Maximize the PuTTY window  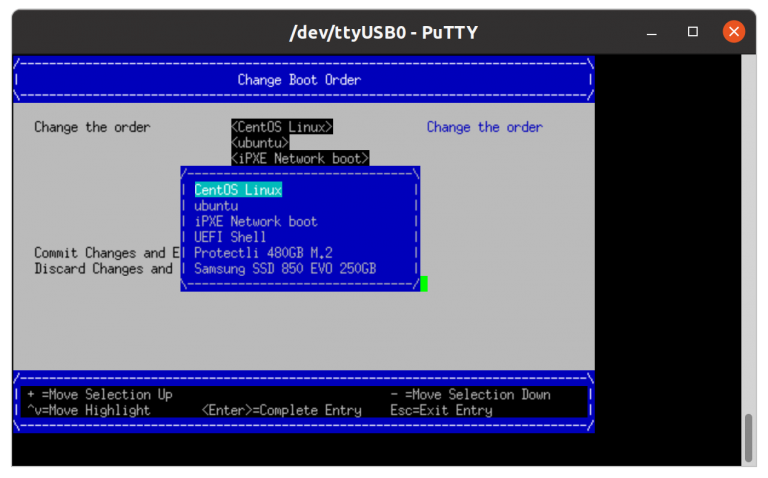pyautogui.click(x=693, y=32)
